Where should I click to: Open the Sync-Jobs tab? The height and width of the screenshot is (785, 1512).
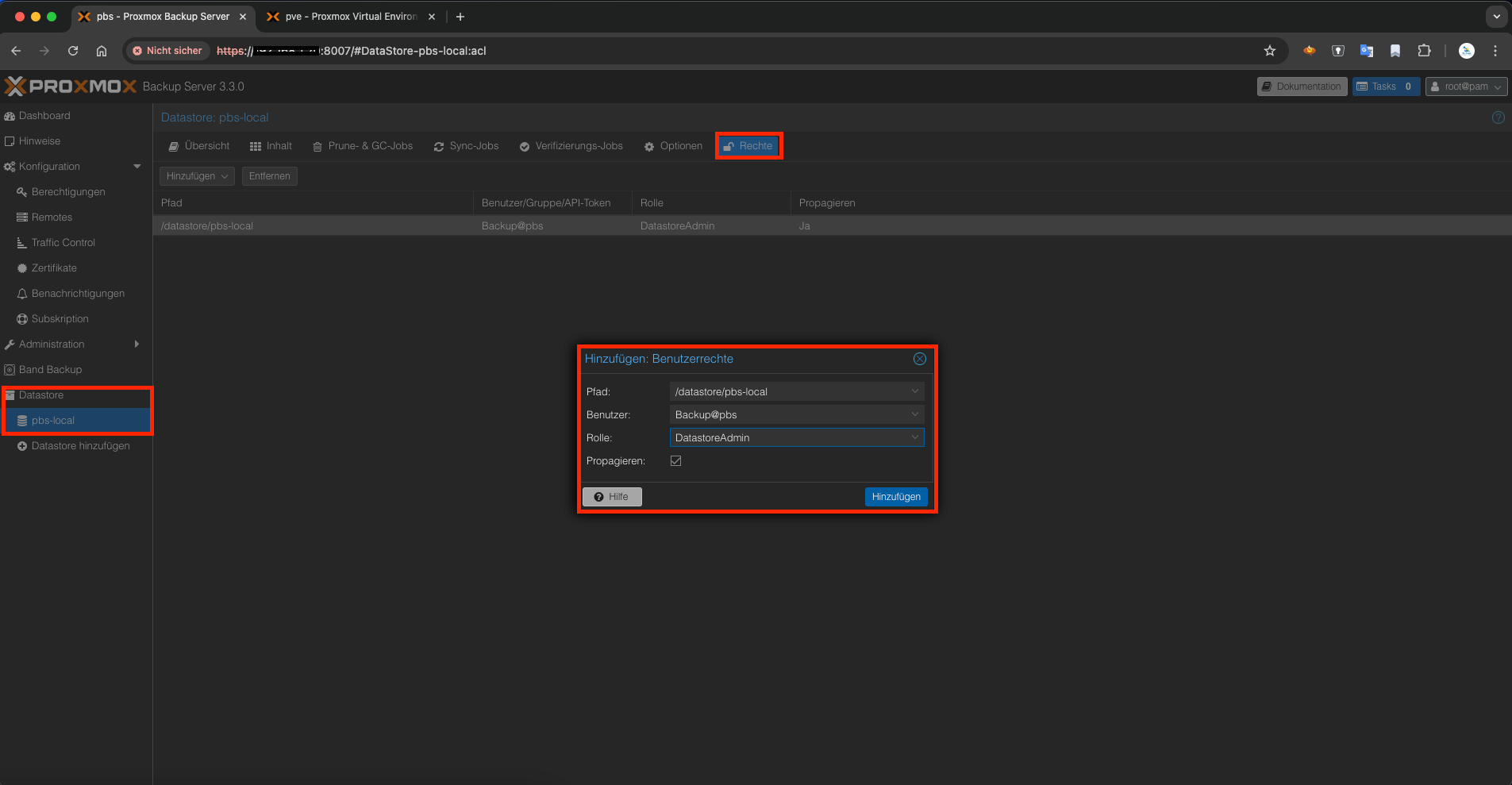tap(472, 145)
